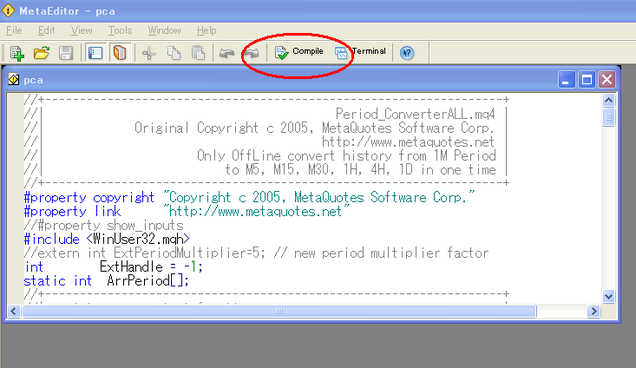Open help with the question mark icon

pos(407,53)
